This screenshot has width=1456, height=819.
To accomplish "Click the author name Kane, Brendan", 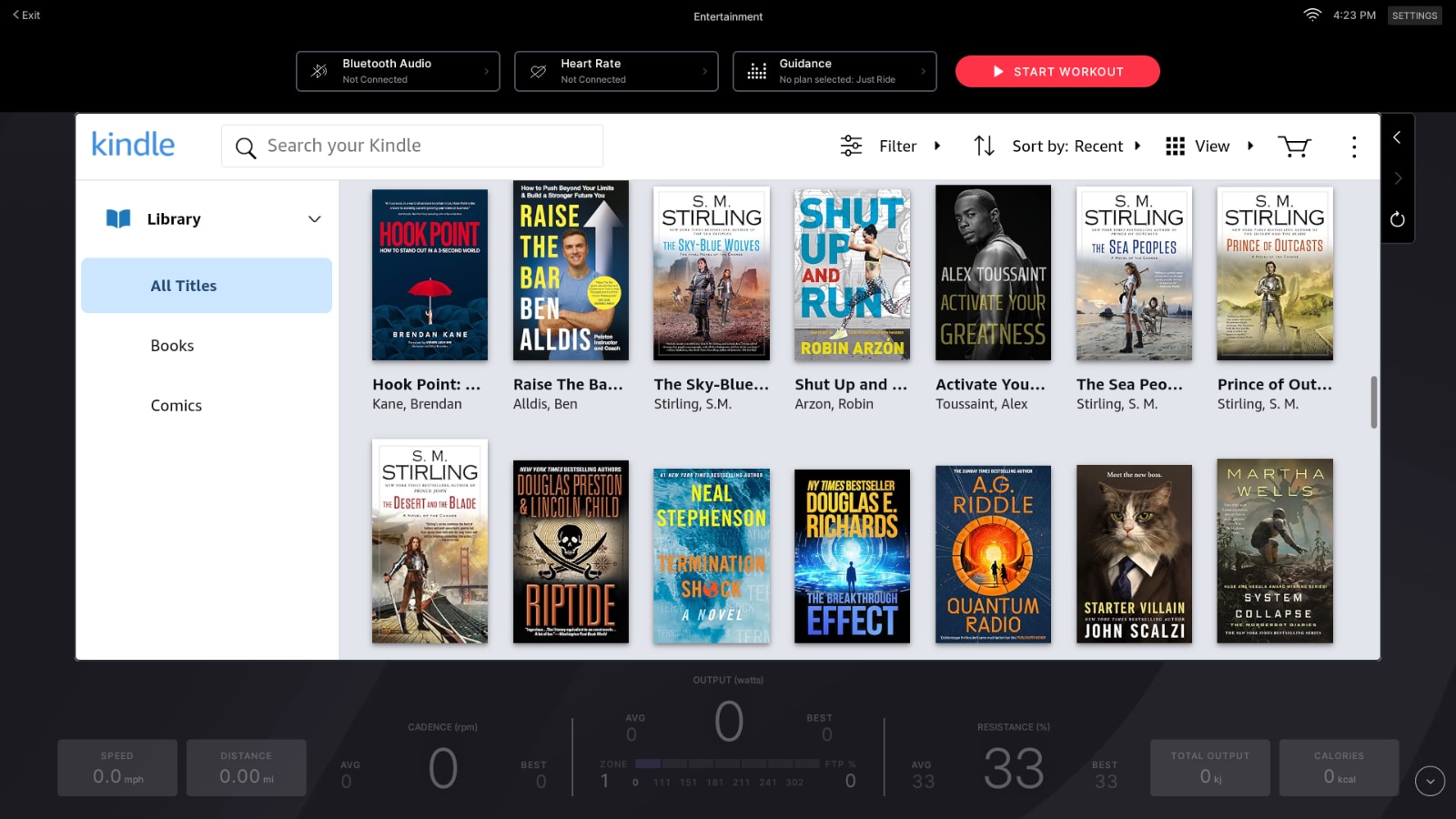I will (x=417, y=404).
